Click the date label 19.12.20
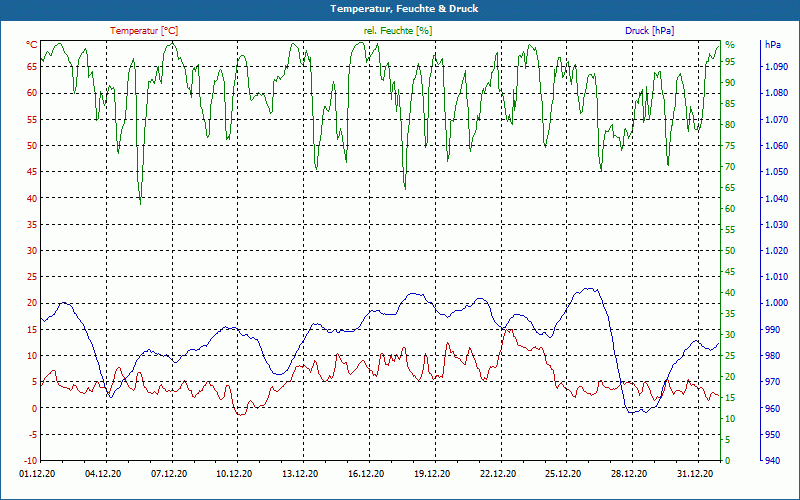The height and width of the screenshot is (500, 800). click(432, 474)
